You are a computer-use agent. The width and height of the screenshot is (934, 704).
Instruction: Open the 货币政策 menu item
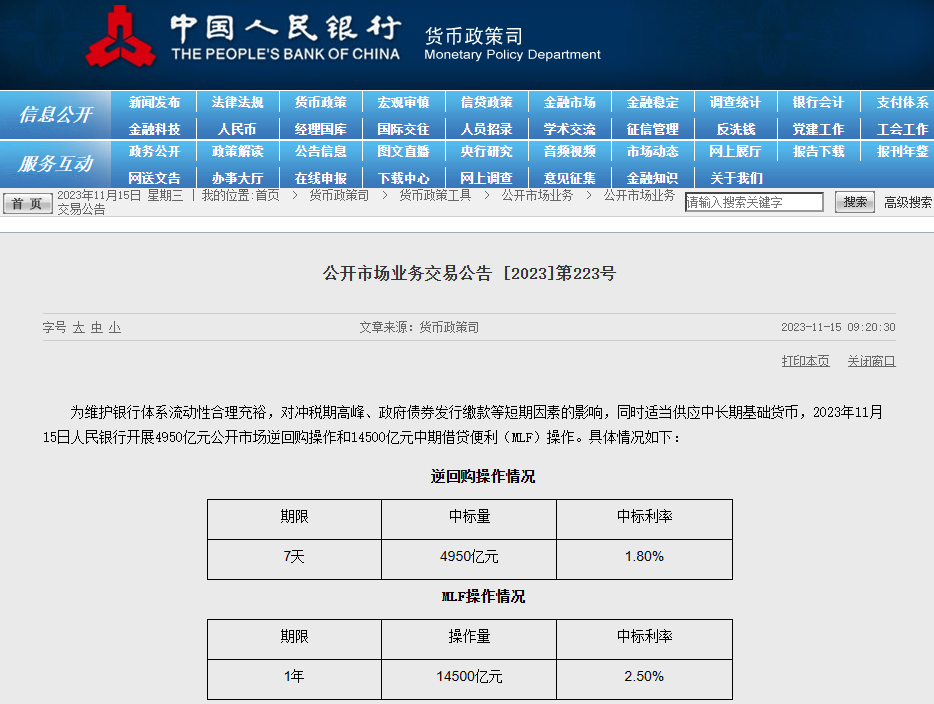point(320,102)
